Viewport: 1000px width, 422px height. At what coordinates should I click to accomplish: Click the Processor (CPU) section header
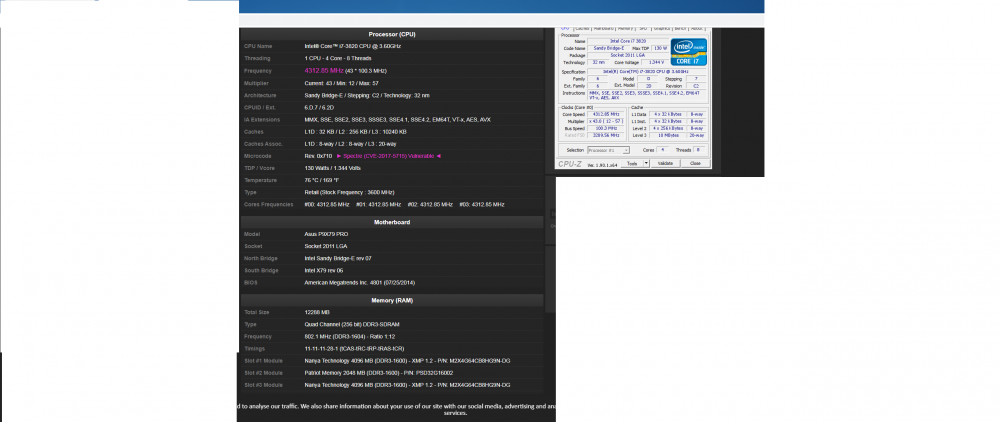coord(392,34)
